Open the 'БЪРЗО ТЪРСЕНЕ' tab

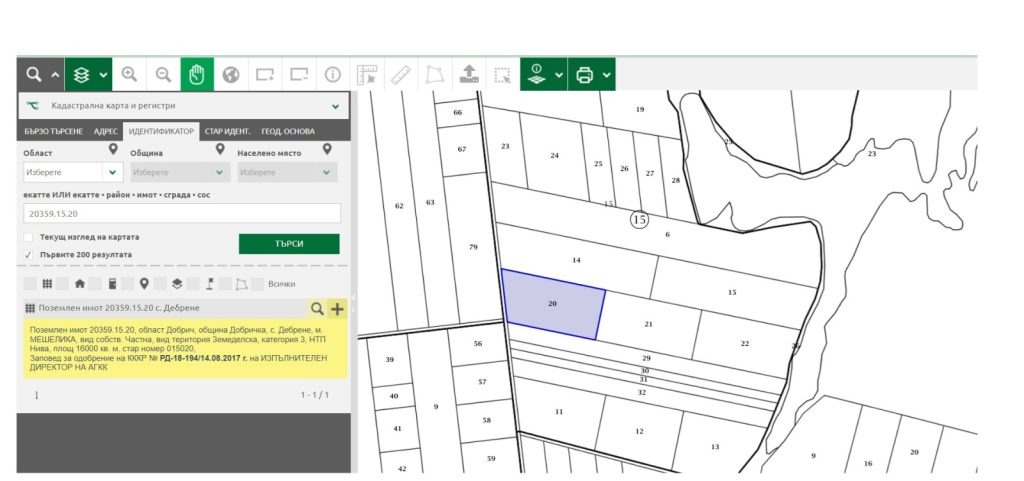click(55, 131)
